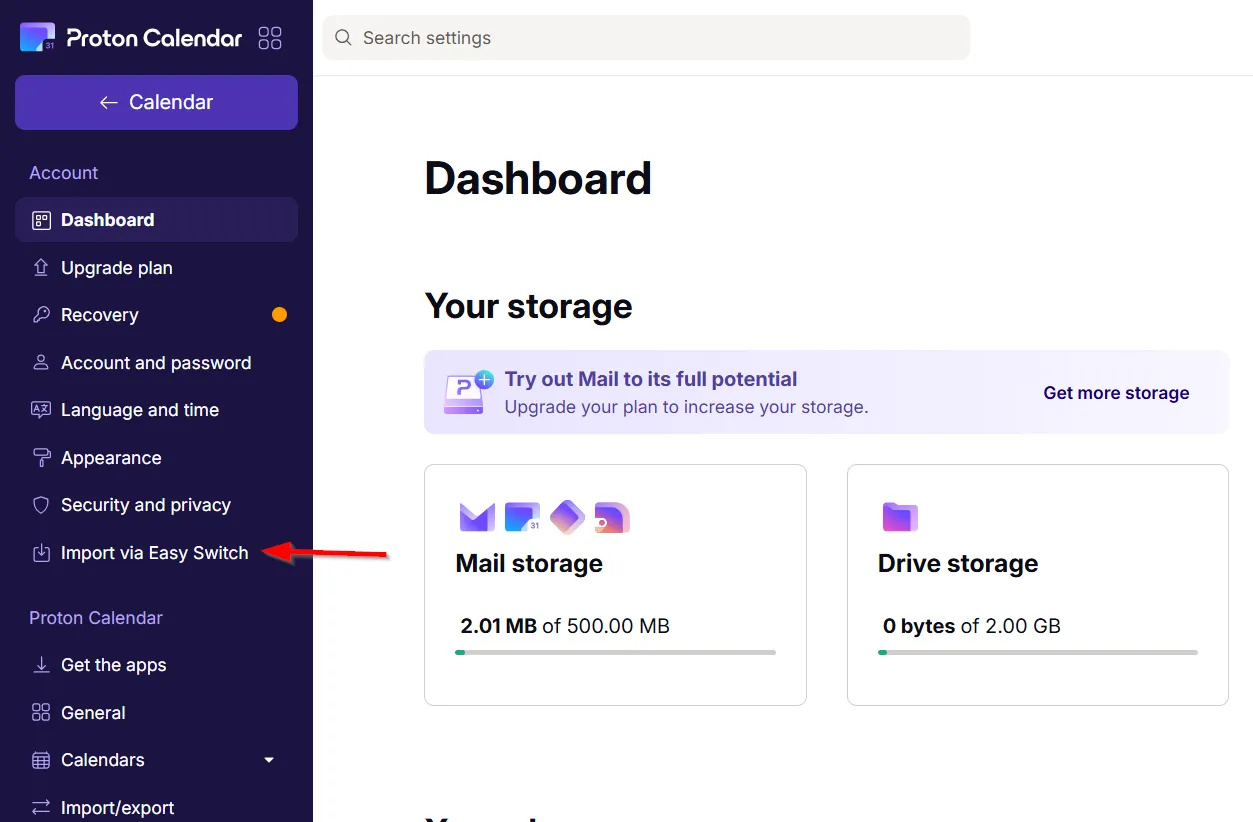Click the Proton Calendar logo icon

(38, 38)
